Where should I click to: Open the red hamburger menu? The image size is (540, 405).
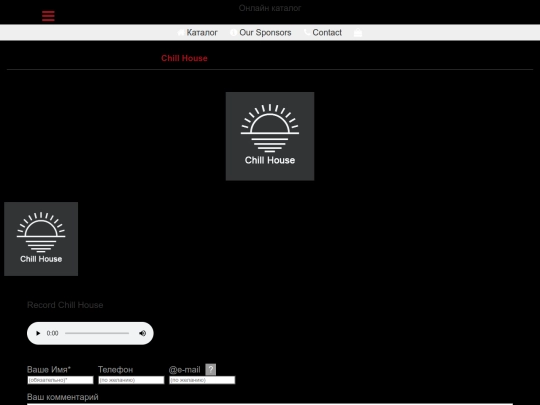(48, 16)
